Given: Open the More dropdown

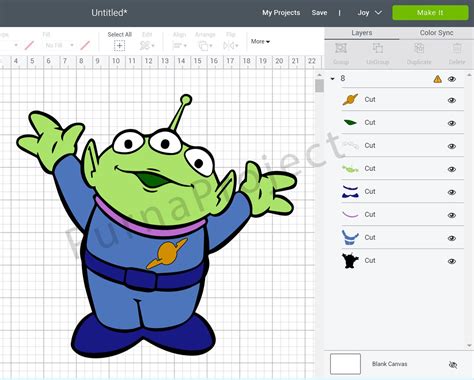Looking at the screenshot, I should 260,41.
